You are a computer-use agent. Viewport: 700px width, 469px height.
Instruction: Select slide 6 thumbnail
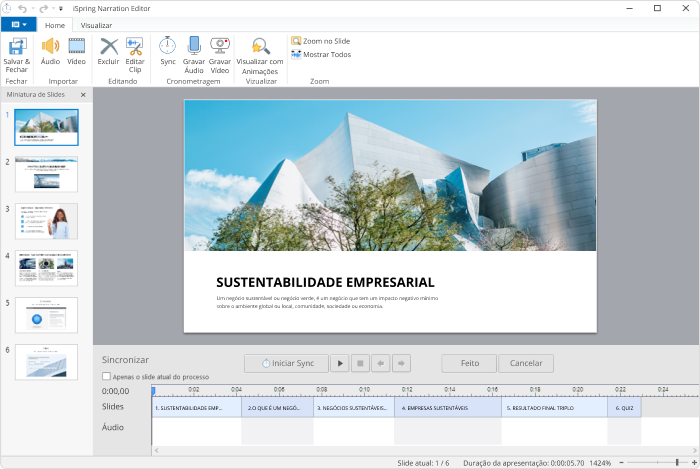coord(46,362)
